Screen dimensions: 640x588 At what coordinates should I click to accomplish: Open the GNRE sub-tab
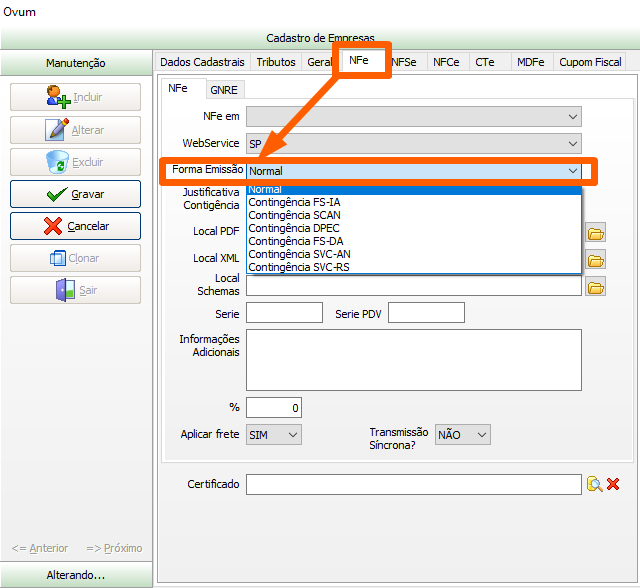tap(223, 89)
